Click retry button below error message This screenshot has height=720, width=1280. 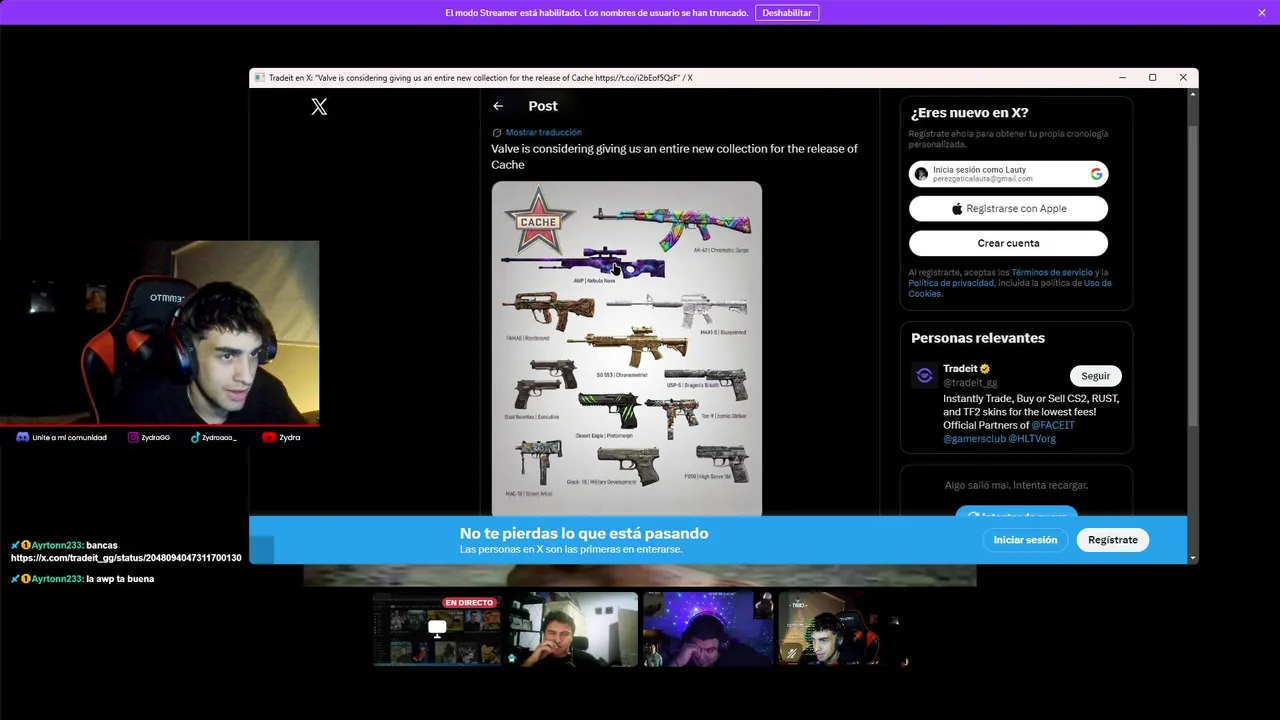tap(1016, 512)
